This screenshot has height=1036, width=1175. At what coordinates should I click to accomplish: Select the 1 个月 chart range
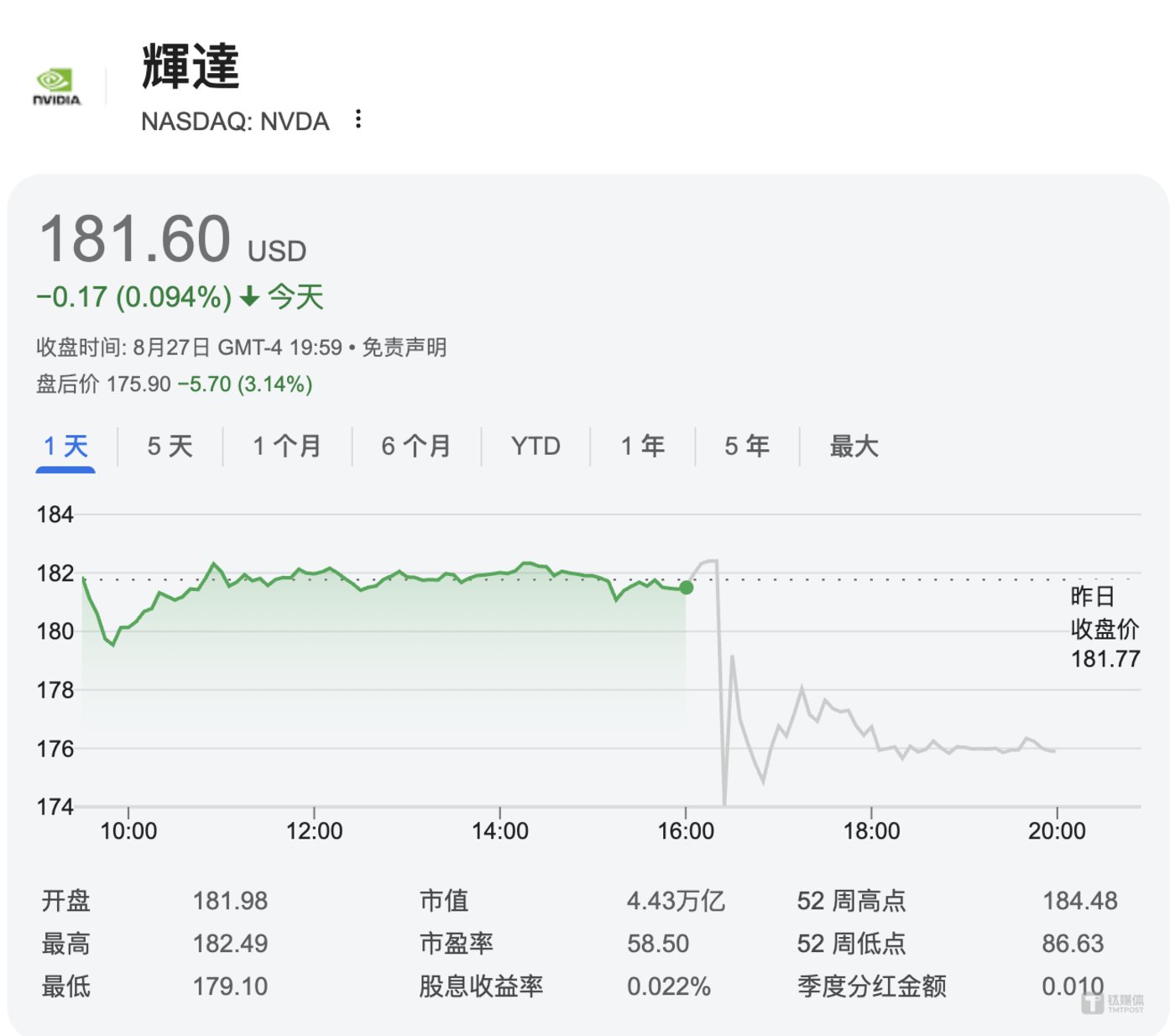pos(287,446)
